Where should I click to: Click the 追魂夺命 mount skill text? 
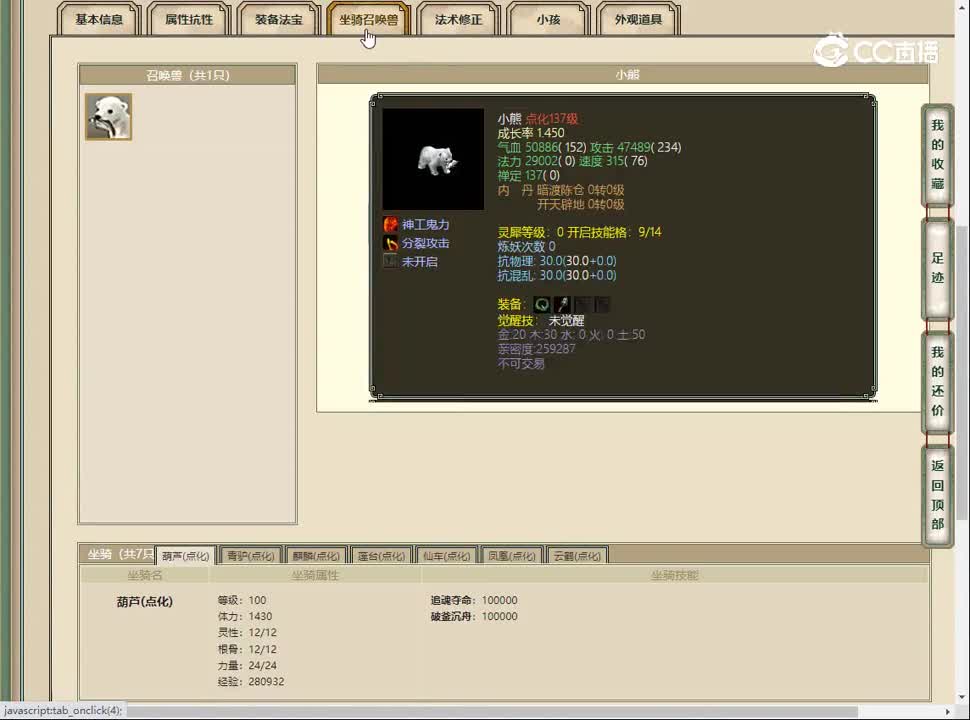point(474,600)
